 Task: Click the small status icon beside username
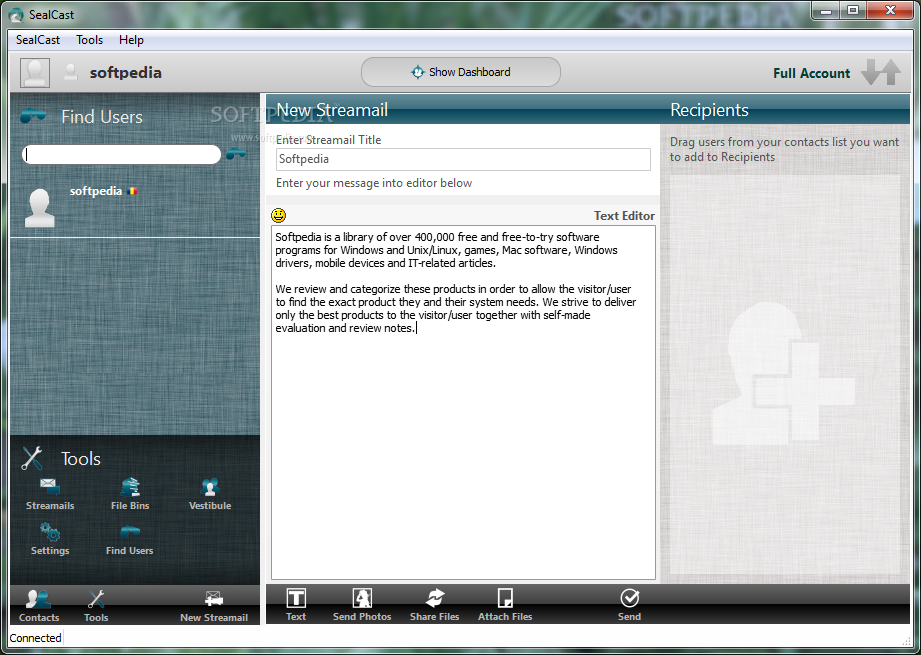[x=71, y=72]
